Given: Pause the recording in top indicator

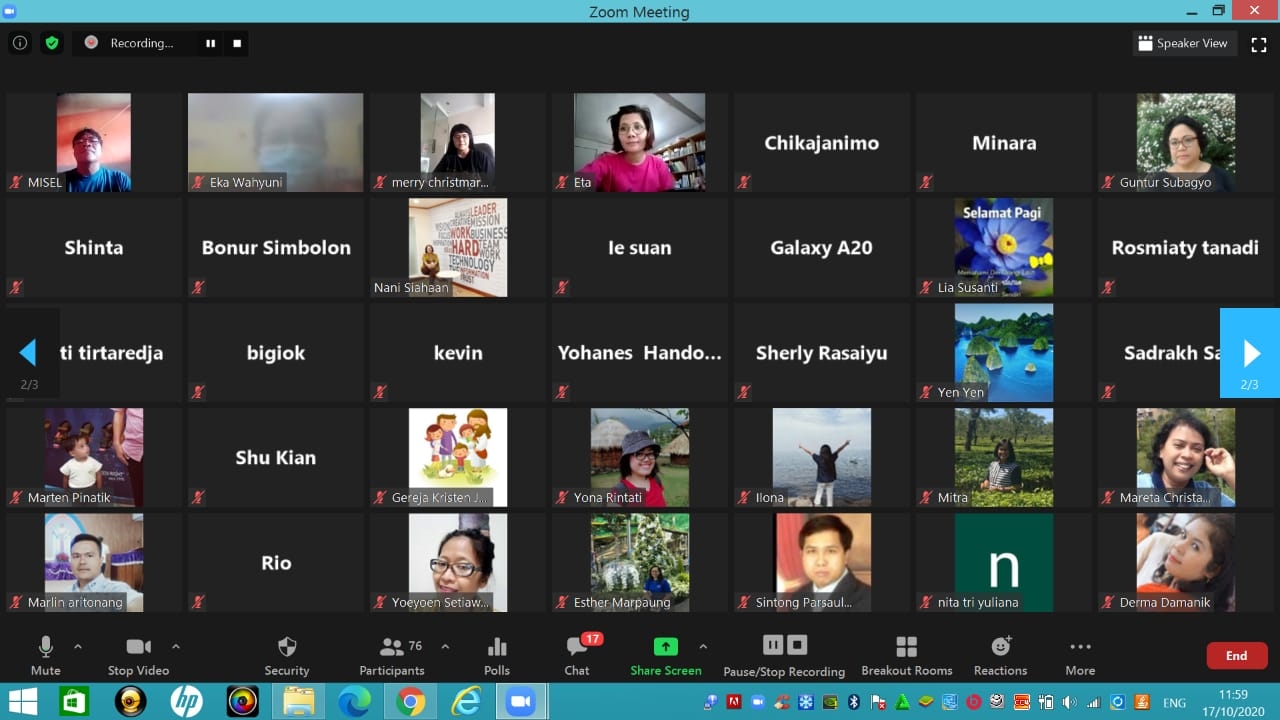Looking at the screenshot, I should pyautogui.click(x=211, y=43).
